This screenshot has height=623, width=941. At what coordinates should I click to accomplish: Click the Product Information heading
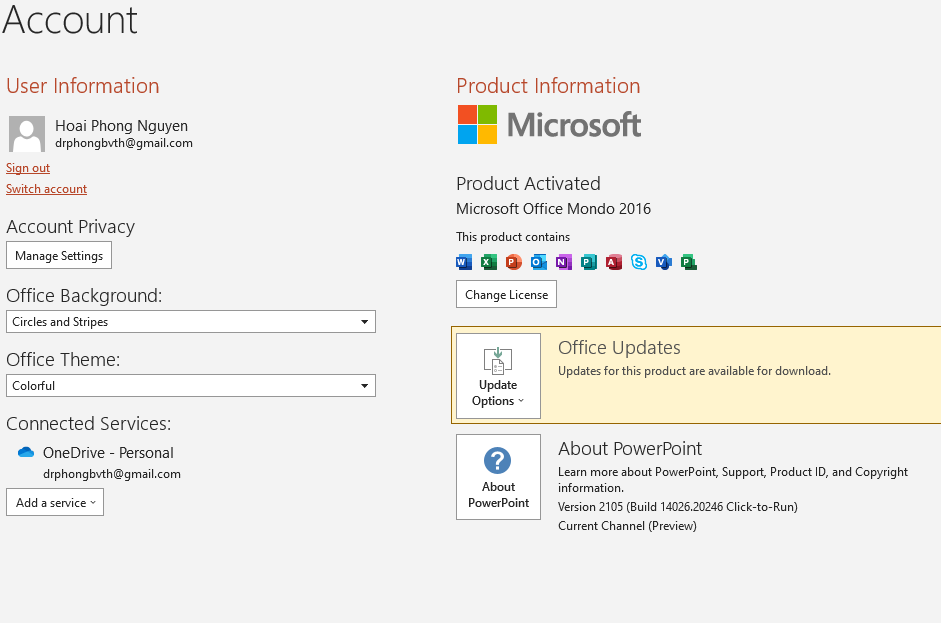[549, 86]
